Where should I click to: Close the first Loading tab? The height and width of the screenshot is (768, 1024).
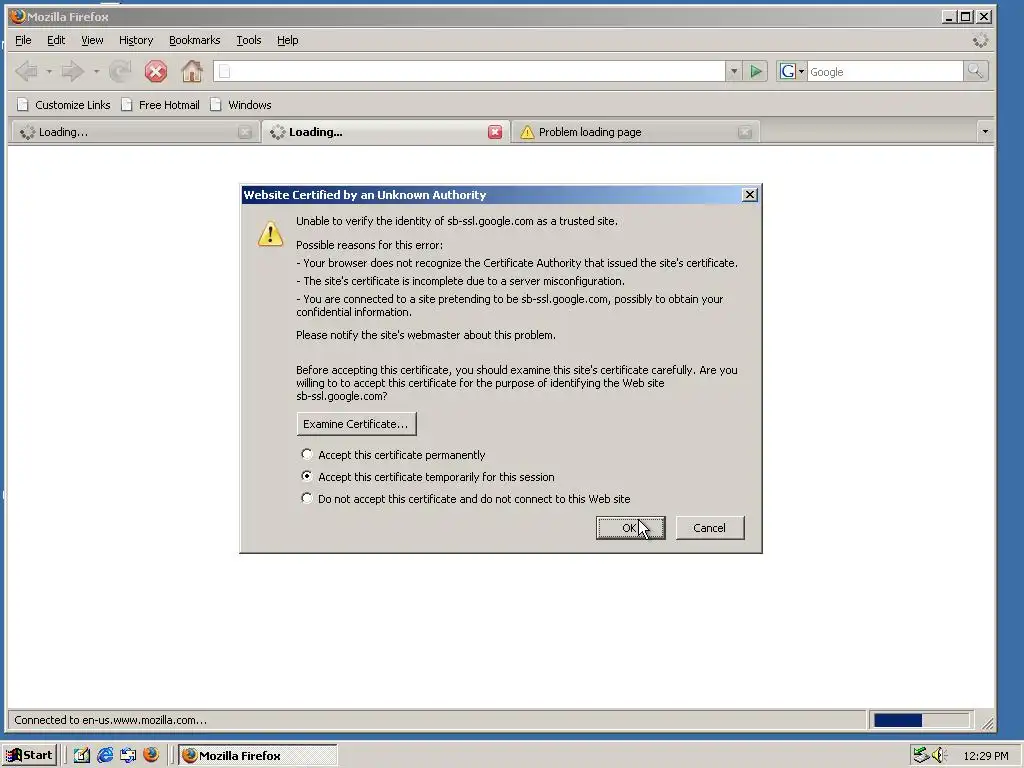click(245, 133)
